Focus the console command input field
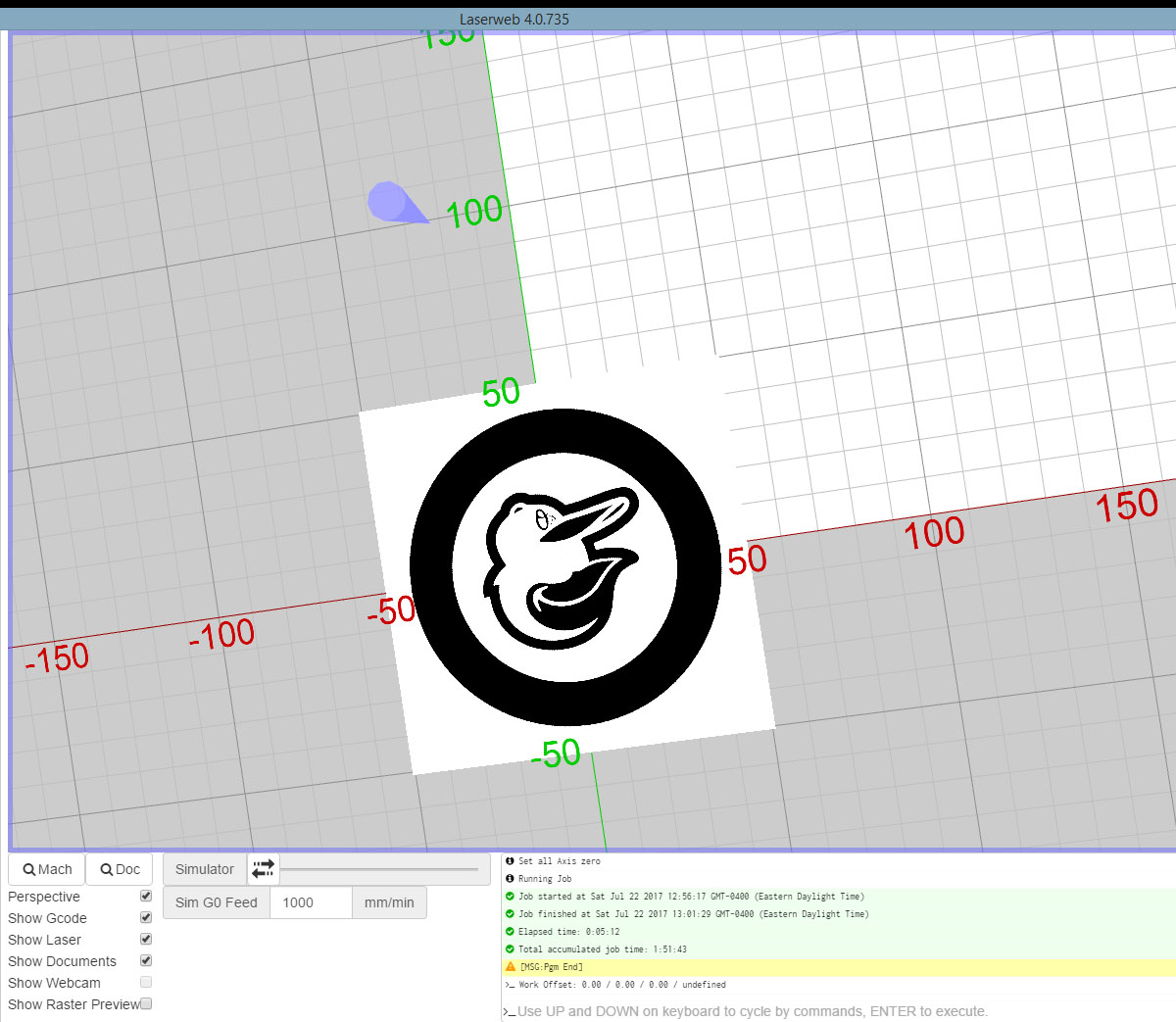Screen dimensions: 1176x1022 [x=843, y=1011]
